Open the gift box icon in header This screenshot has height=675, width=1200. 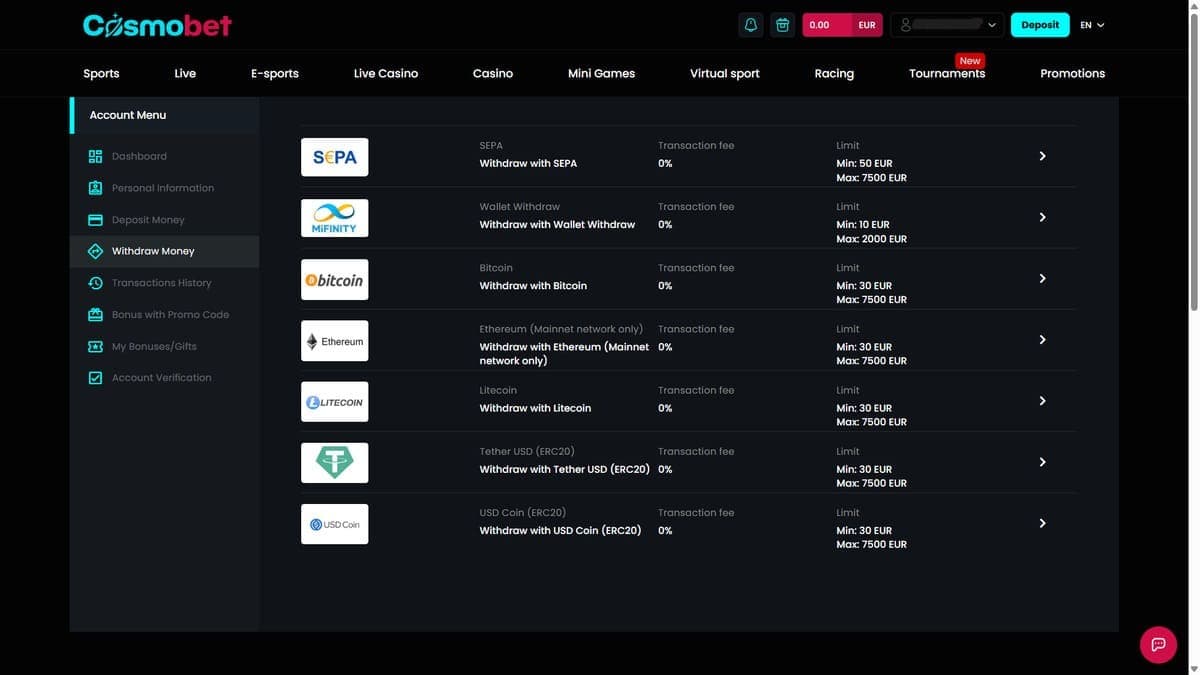(x=783, y=25)
